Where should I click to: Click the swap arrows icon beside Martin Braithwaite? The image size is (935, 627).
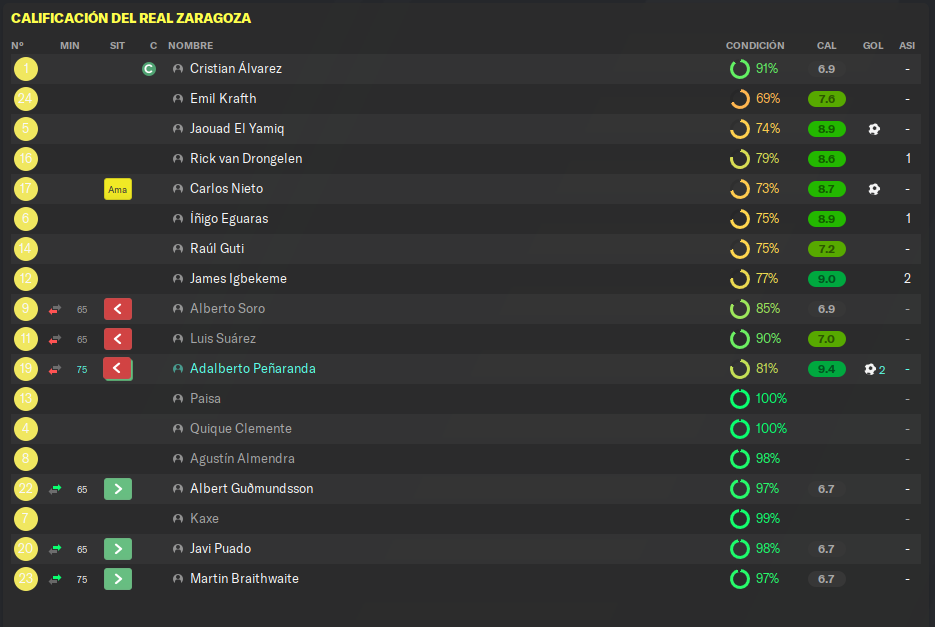coord(55,579)
